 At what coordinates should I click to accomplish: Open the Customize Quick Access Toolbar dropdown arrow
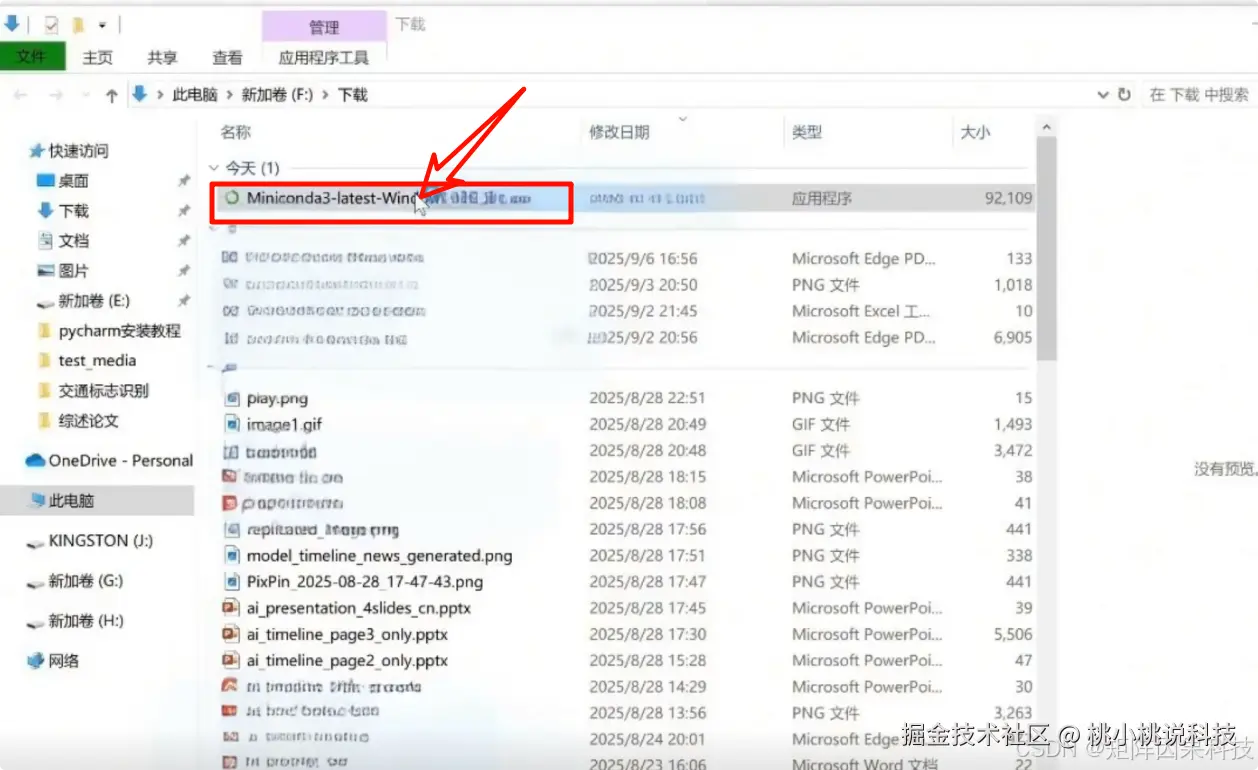click(102, 26)
